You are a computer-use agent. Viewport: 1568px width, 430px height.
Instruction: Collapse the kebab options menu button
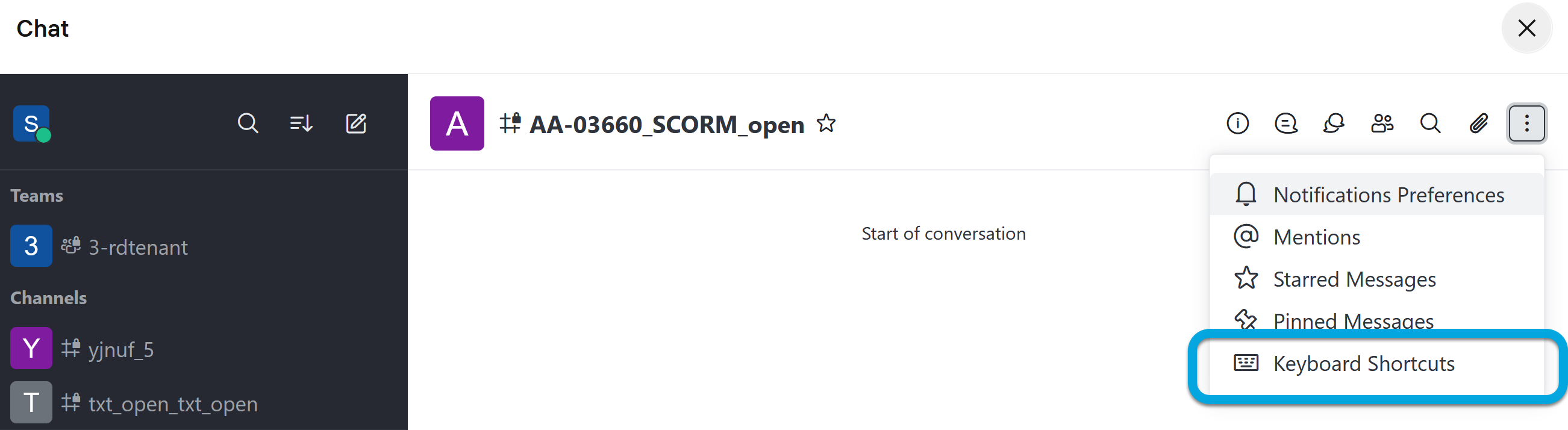point(1526,123)
